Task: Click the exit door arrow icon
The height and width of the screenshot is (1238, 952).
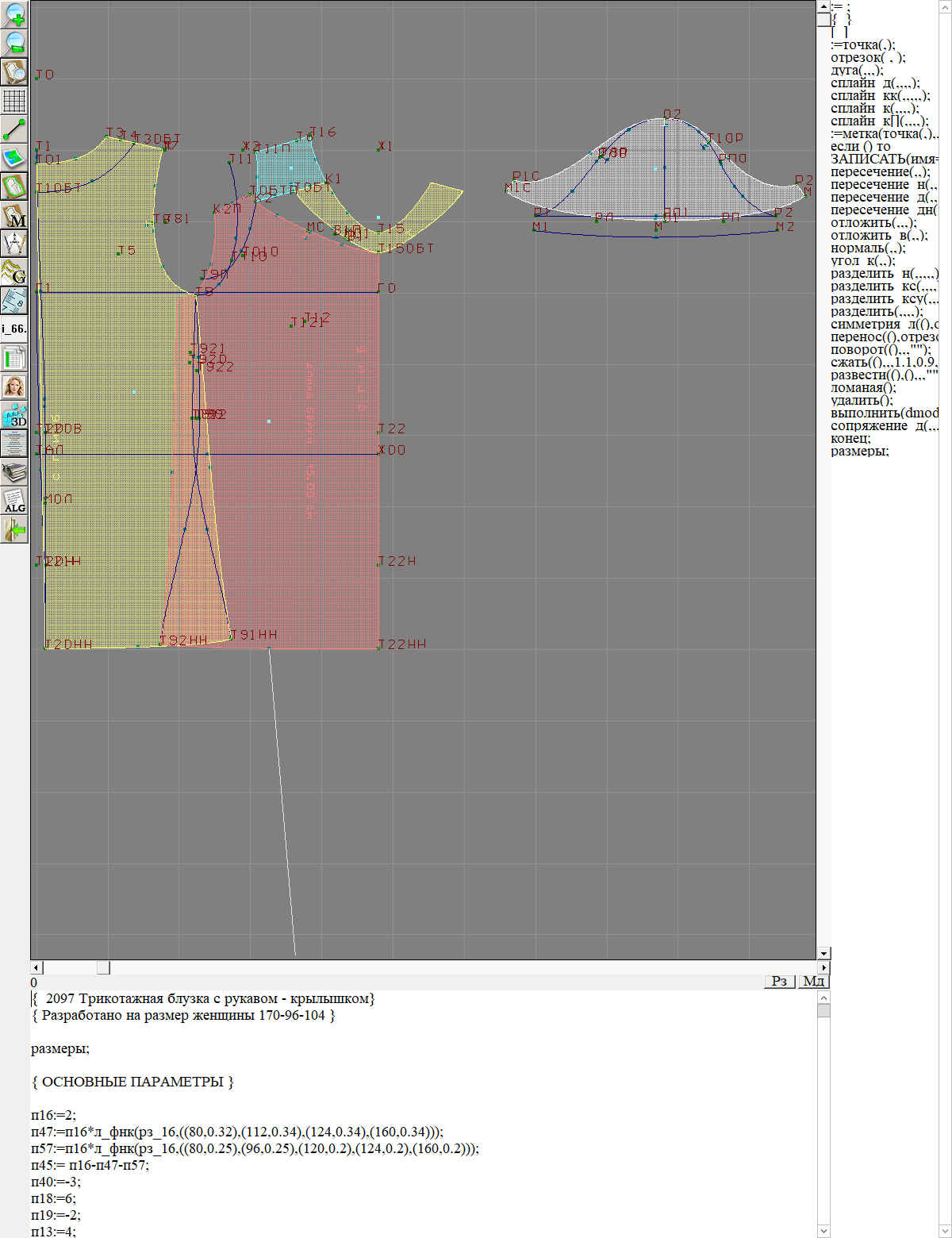Action: pyautogui.click(x=14, y=529)
